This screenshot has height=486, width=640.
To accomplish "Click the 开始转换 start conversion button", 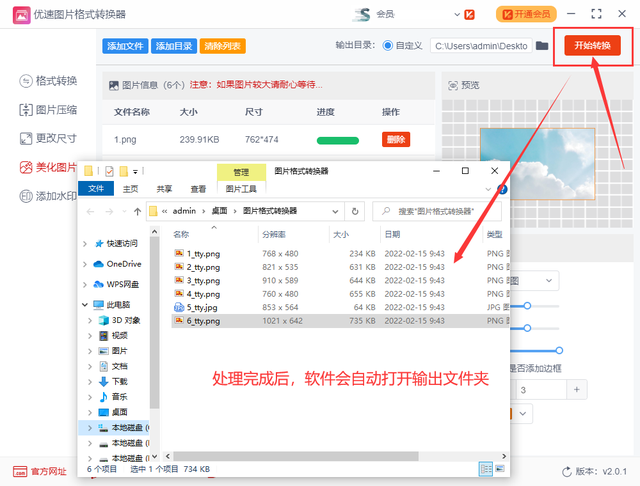I will click(592, 45).
